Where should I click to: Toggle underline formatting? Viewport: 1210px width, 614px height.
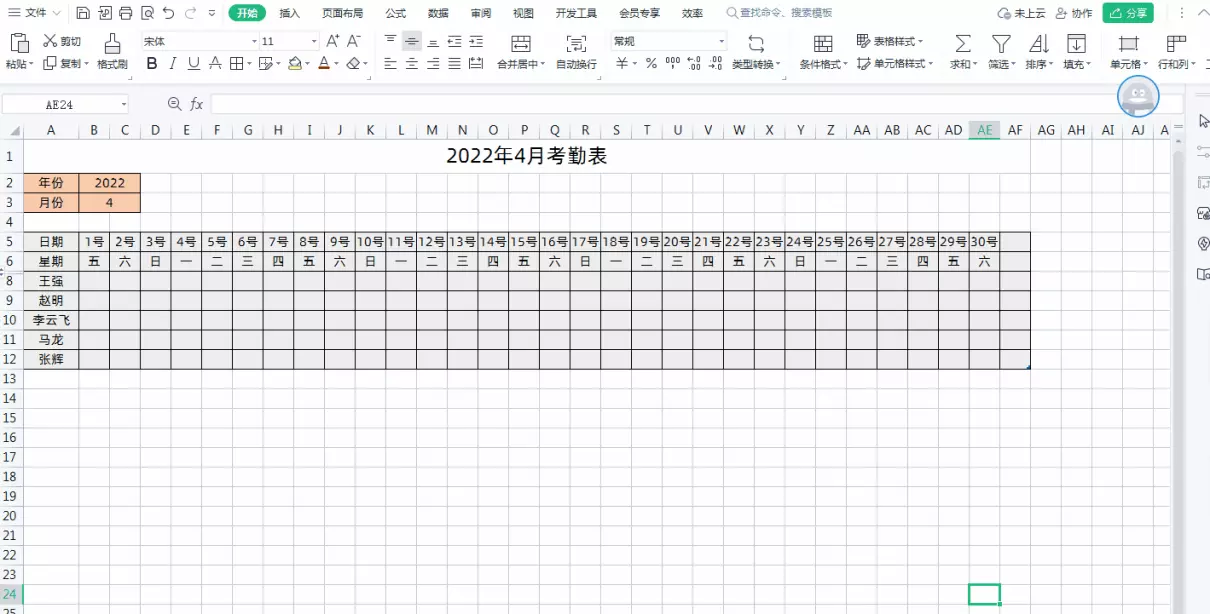point(193,63)
